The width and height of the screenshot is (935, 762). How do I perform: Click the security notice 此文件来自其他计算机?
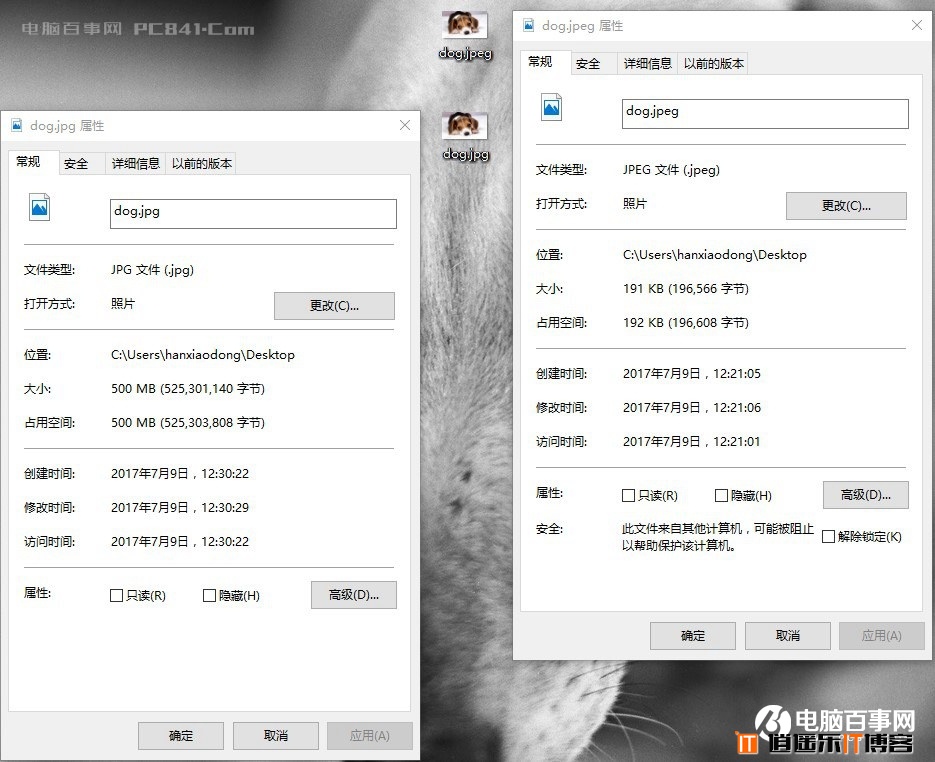718,537
